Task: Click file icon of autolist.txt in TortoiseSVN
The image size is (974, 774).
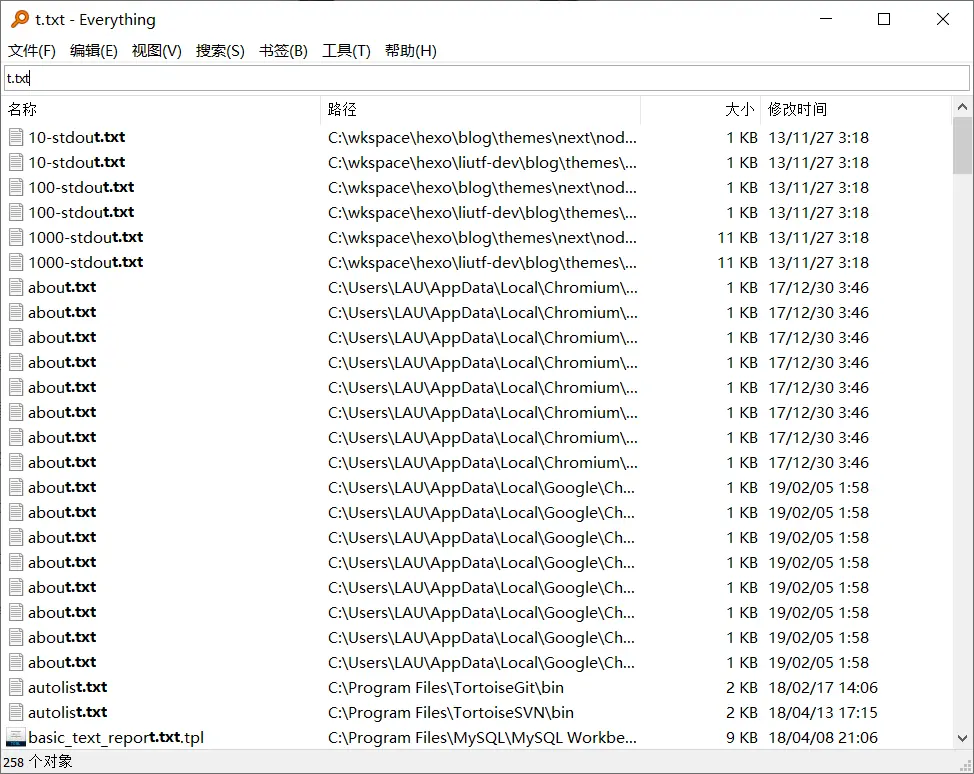Action: (x=16, y=713)
